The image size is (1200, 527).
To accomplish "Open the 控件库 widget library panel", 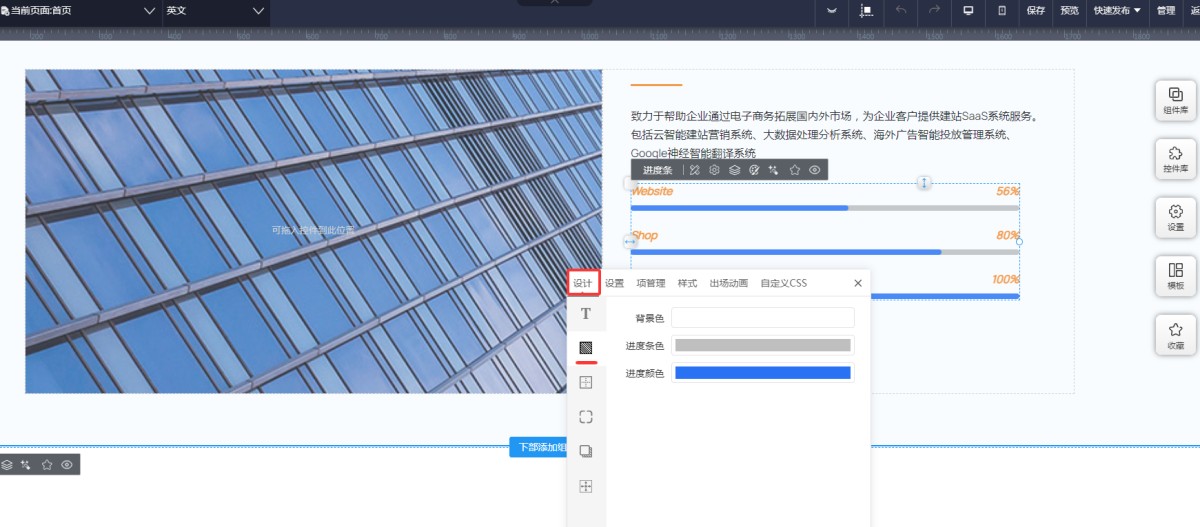I will (x=1175, y=158).
